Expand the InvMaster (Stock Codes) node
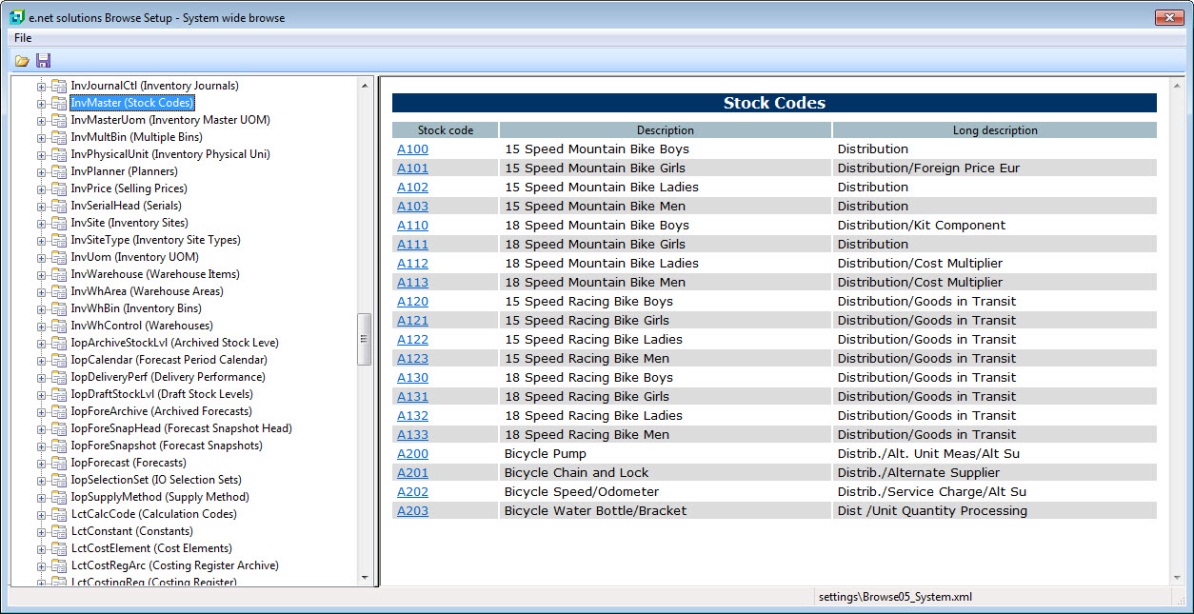 tap(42, 103)
